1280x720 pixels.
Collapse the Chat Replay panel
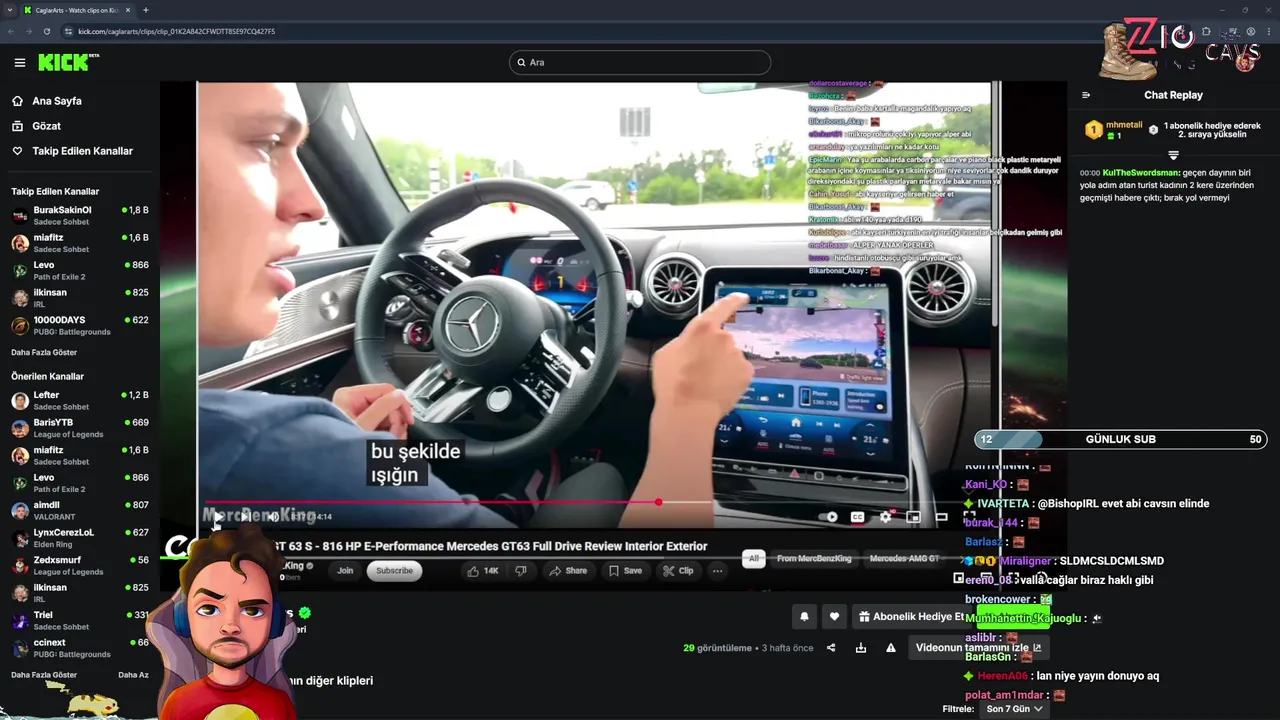coord(1086,95)
